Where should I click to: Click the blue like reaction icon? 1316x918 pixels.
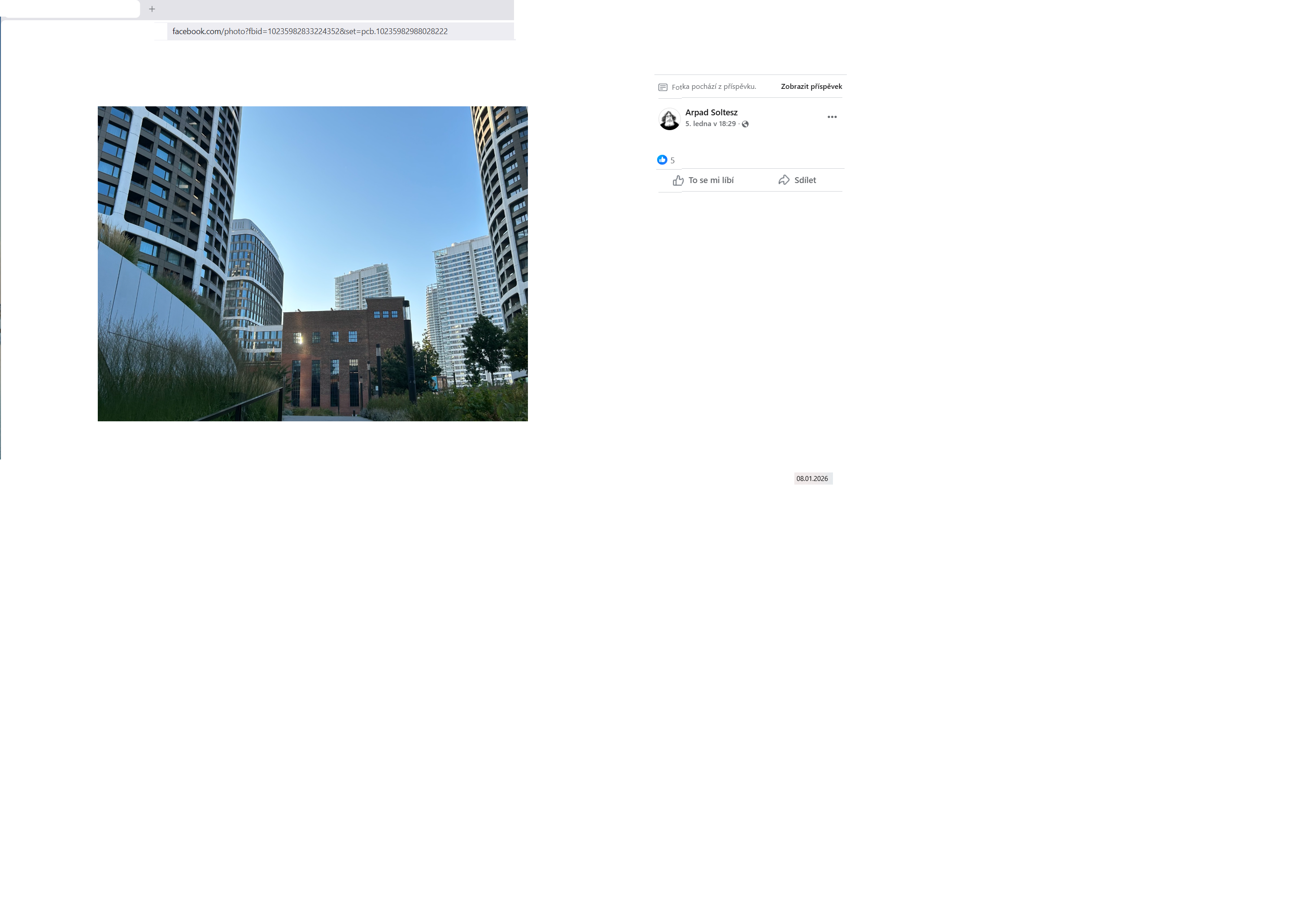point(662,160)
